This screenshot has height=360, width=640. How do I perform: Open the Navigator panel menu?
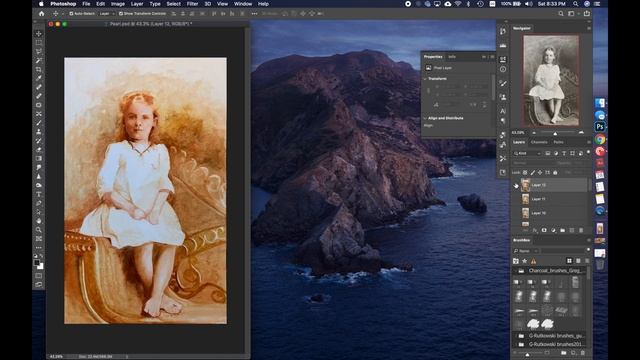tap(589, 28)
